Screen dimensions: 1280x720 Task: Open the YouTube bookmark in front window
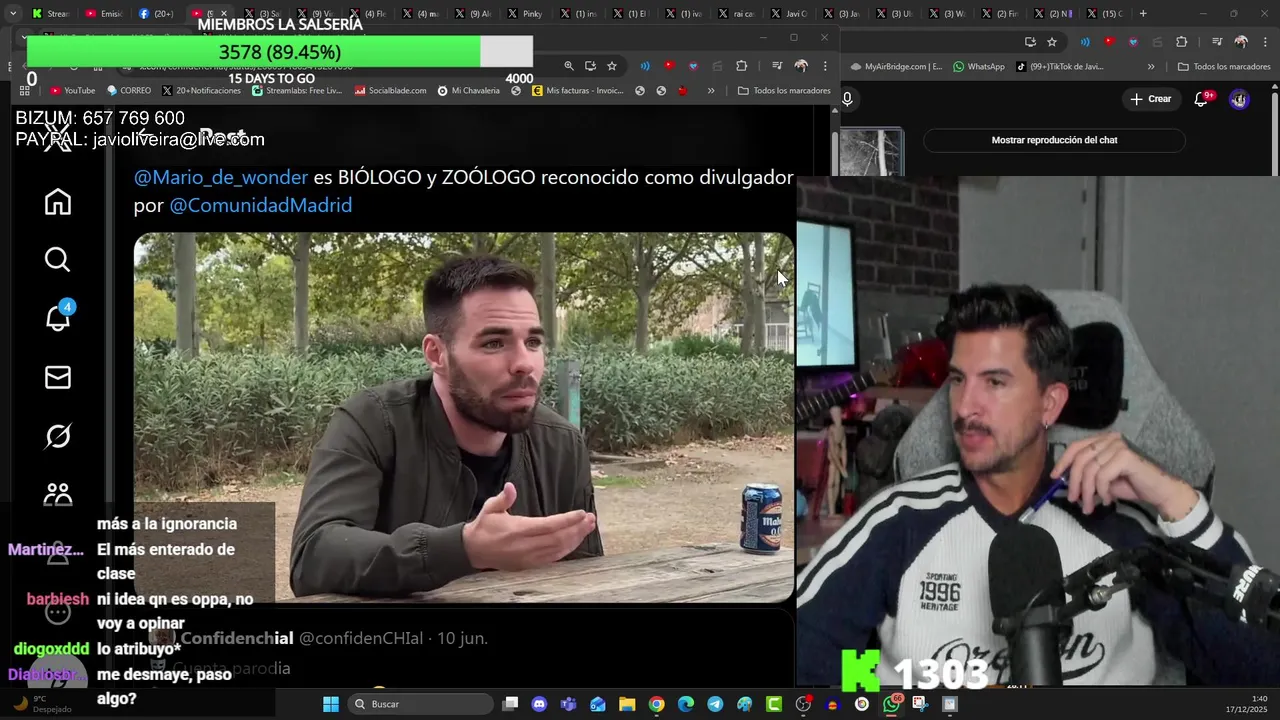72,90
